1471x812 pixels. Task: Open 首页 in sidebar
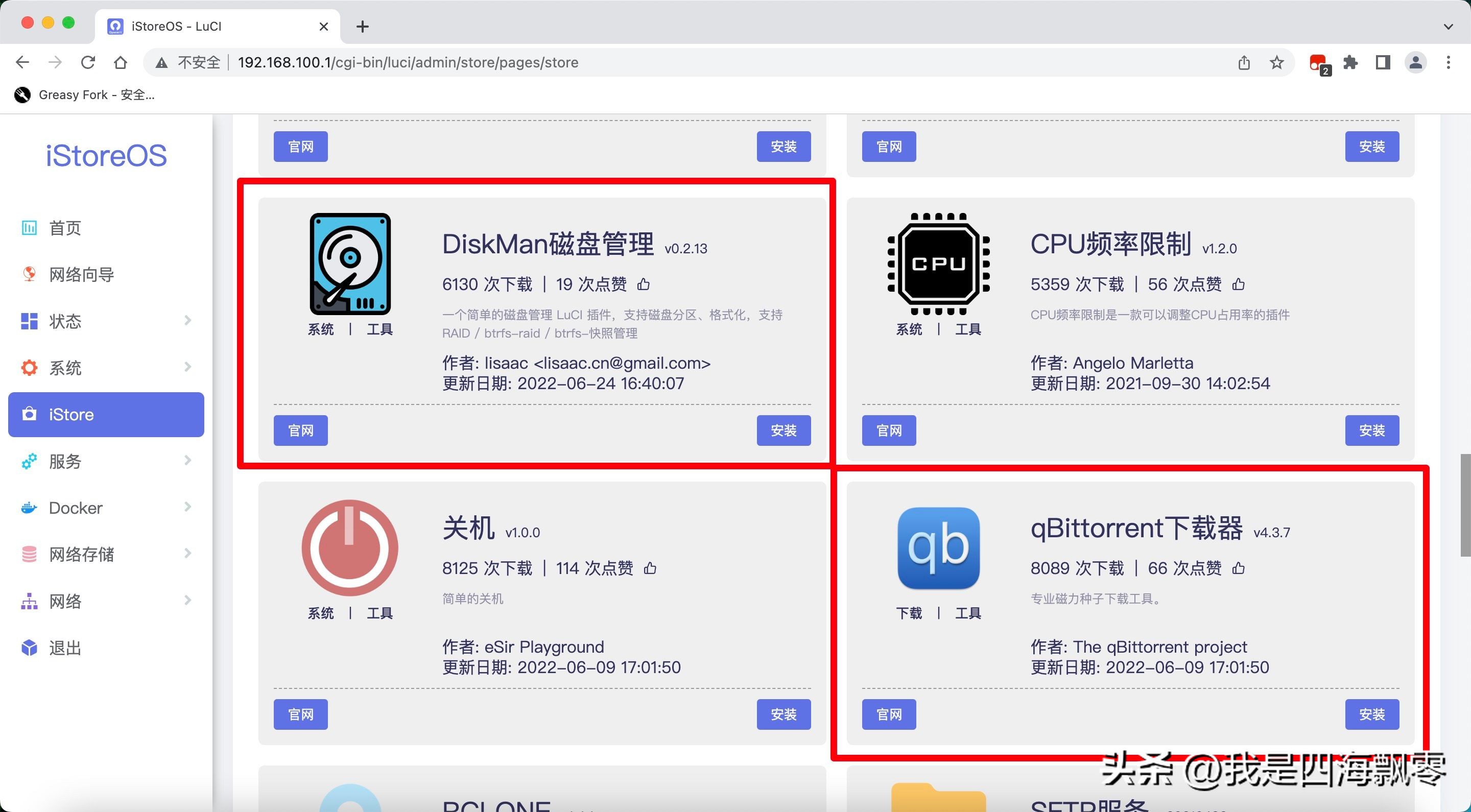pyautogui.click(x=106, y=228)
